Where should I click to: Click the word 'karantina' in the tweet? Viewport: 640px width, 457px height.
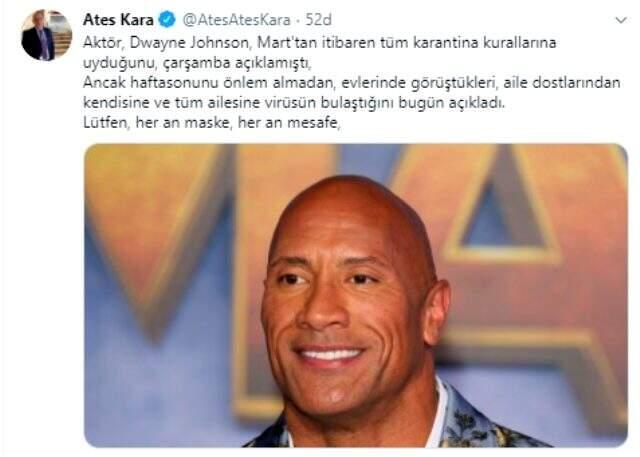pos(445,43)
